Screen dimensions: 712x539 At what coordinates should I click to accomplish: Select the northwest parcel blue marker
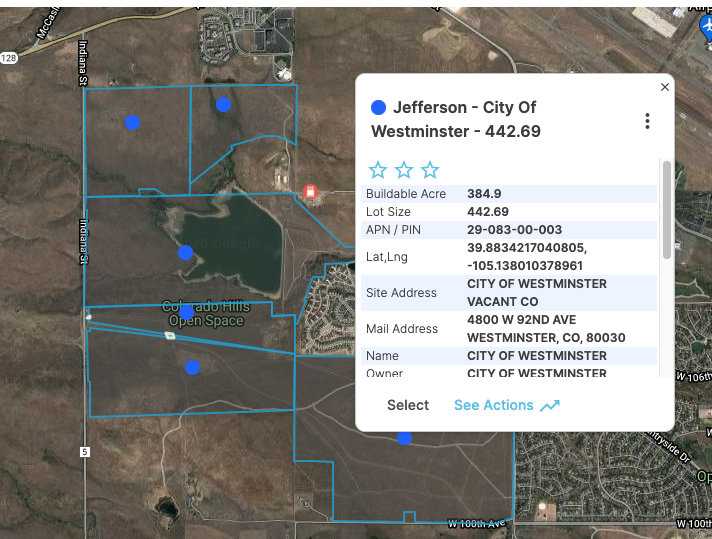[x=132, y=122]
